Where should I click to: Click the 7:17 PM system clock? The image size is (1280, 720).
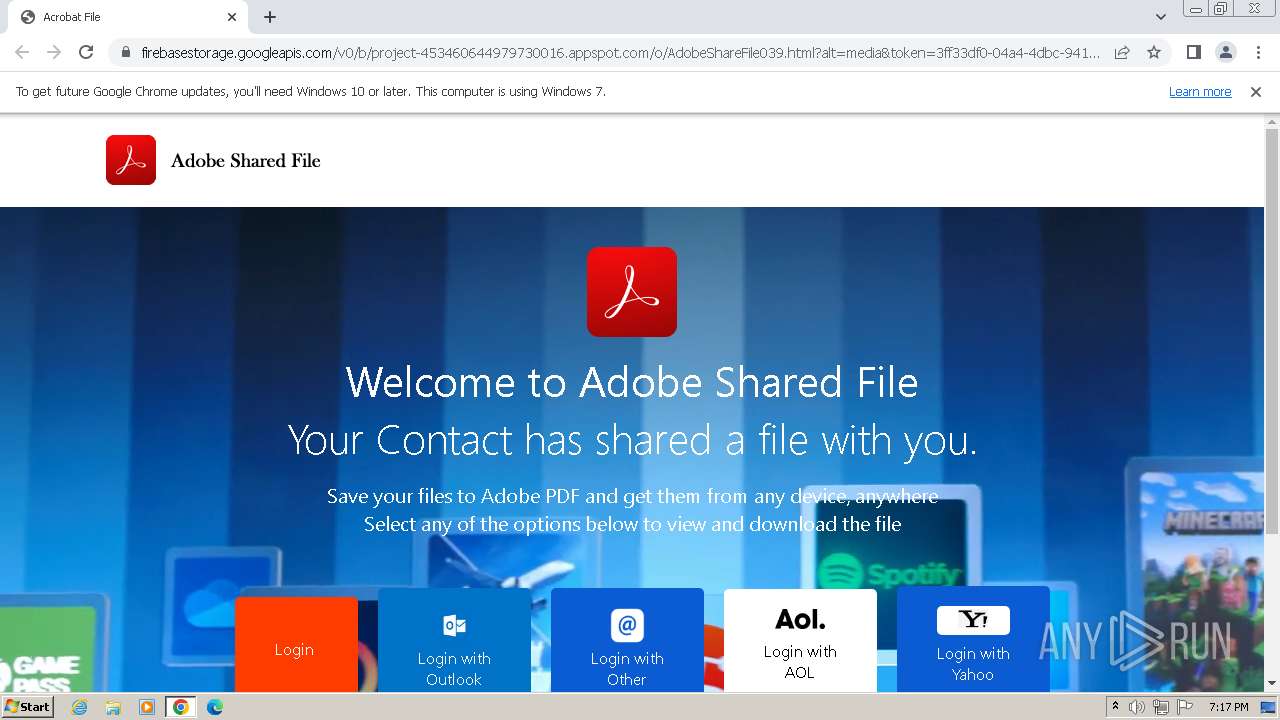[1228, 707]
